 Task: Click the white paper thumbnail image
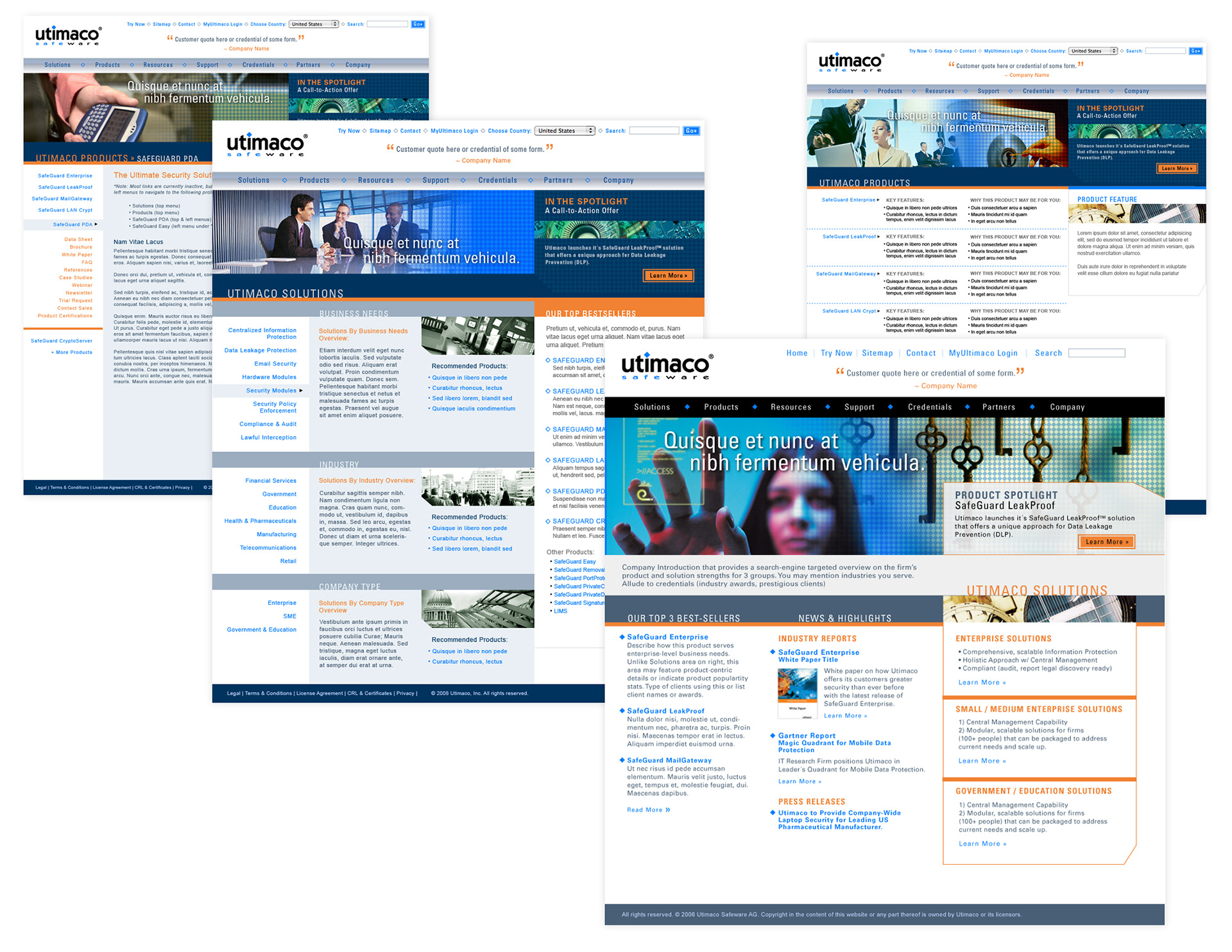pyautogui.click(x=797, y=693)
